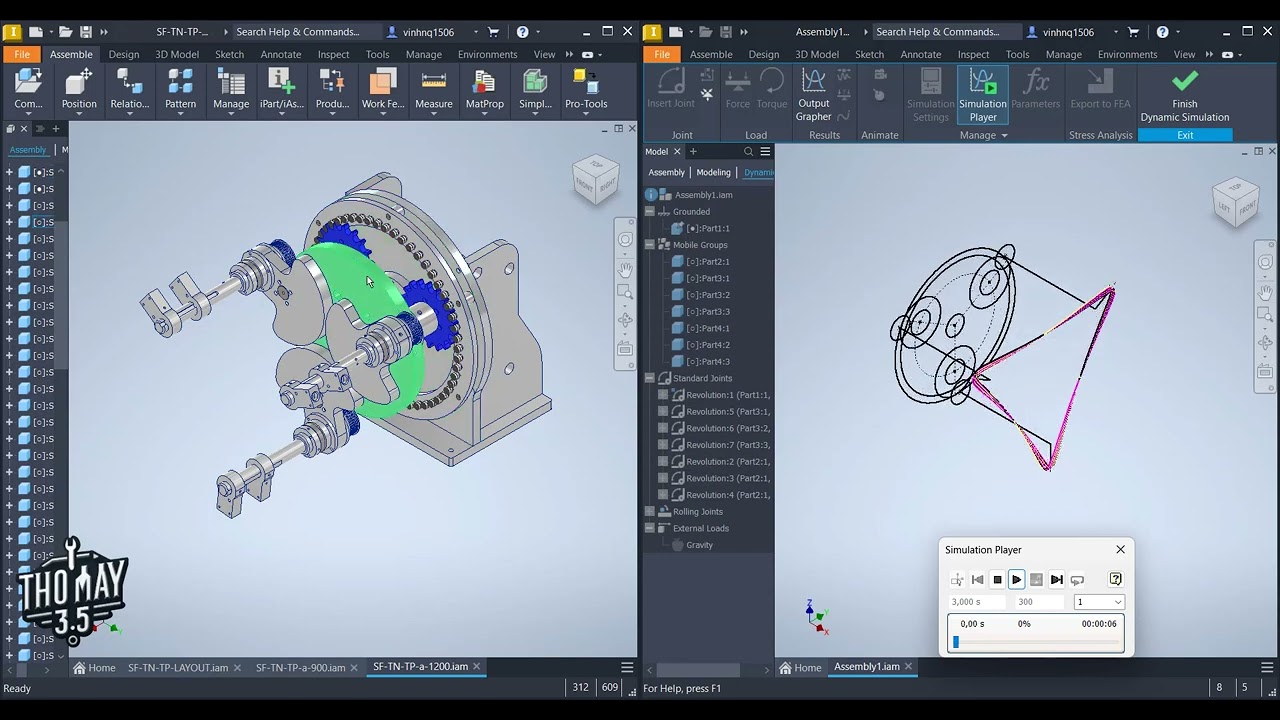Viewport: 1280px width, 720px height.
Task: Click the simulation progress slider handle
Action: [x=955, y=642]
